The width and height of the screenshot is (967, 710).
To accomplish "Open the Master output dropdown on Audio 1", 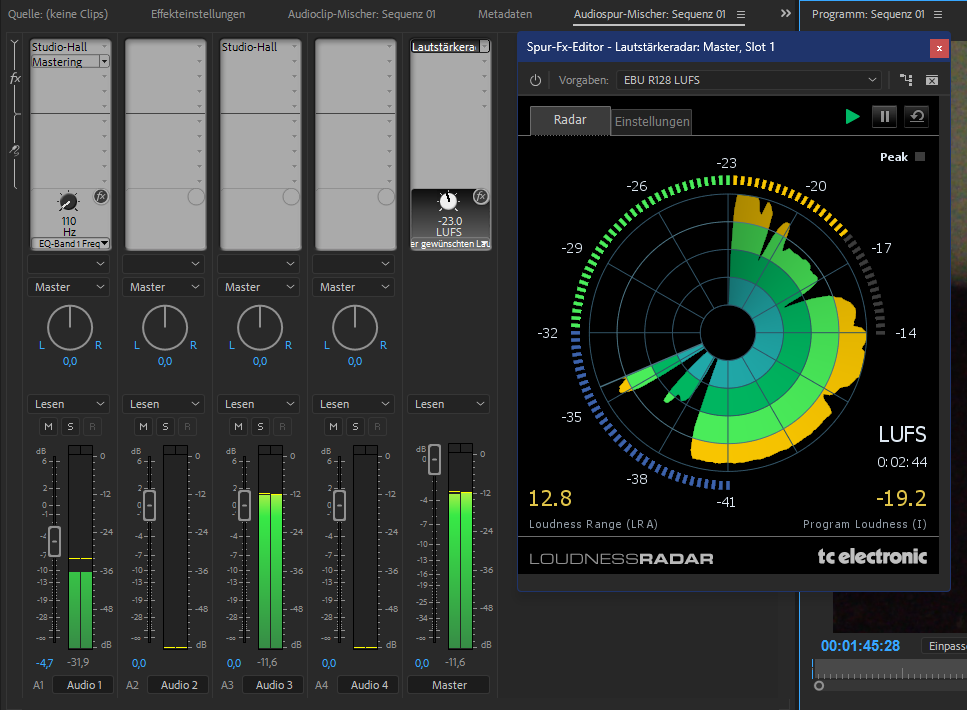I will 68,287.
